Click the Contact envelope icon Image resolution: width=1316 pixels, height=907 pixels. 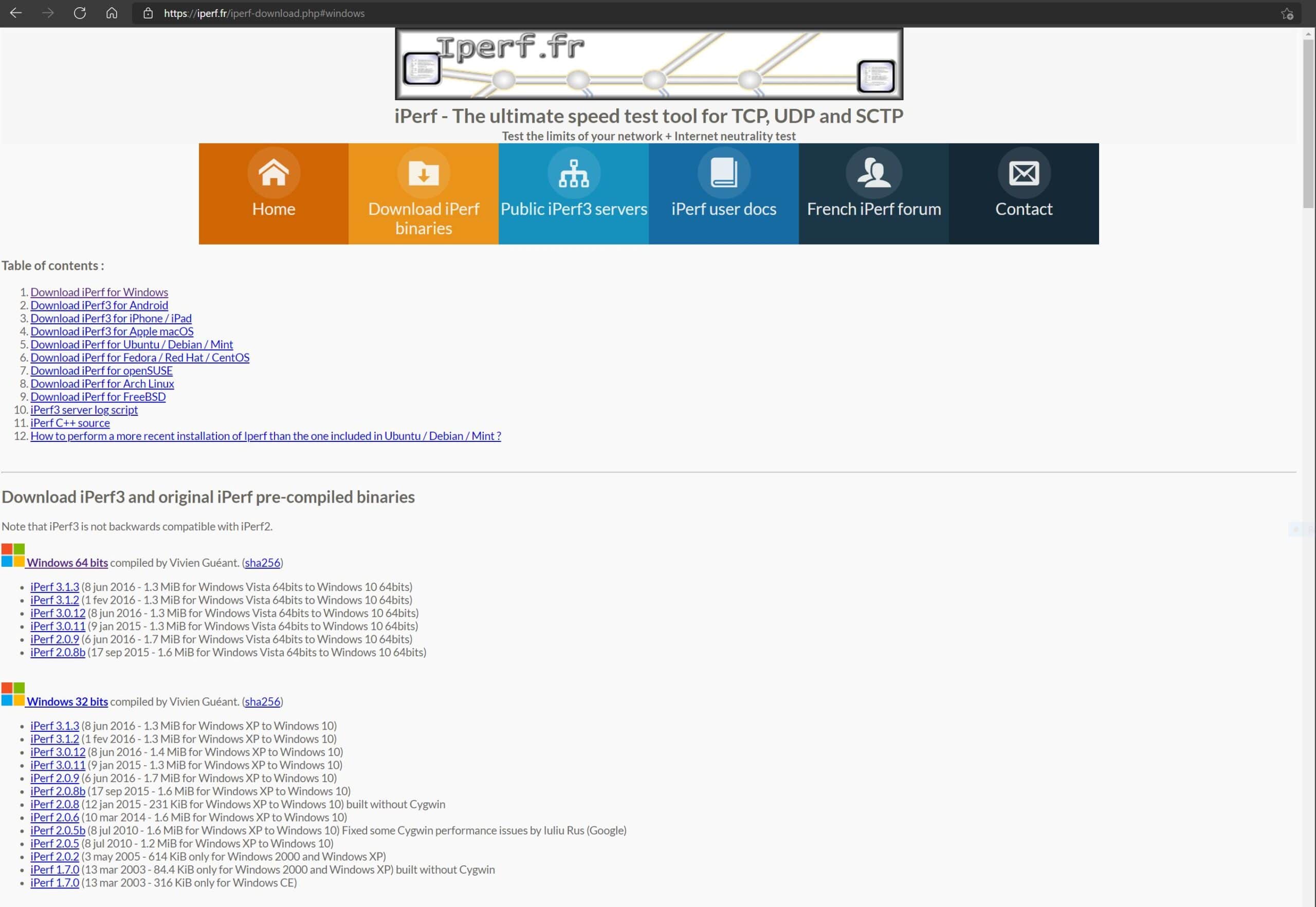point(1024,173)
